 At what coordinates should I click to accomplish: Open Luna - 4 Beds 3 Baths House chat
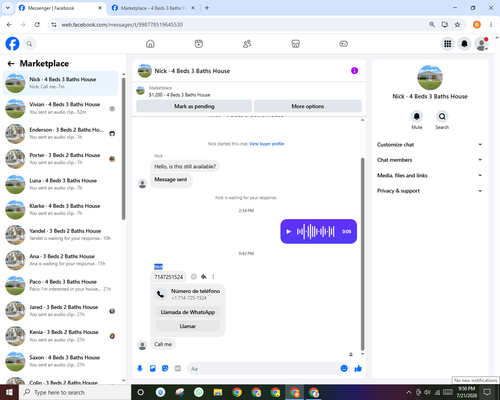point(60,184)
